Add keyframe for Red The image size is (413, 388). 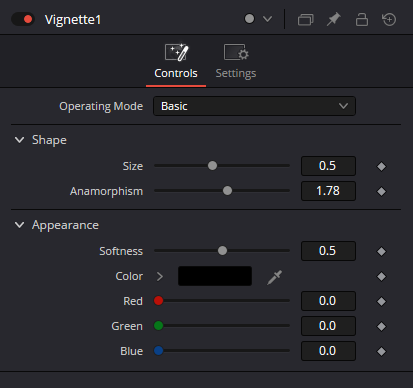click(x=381, y=301)
